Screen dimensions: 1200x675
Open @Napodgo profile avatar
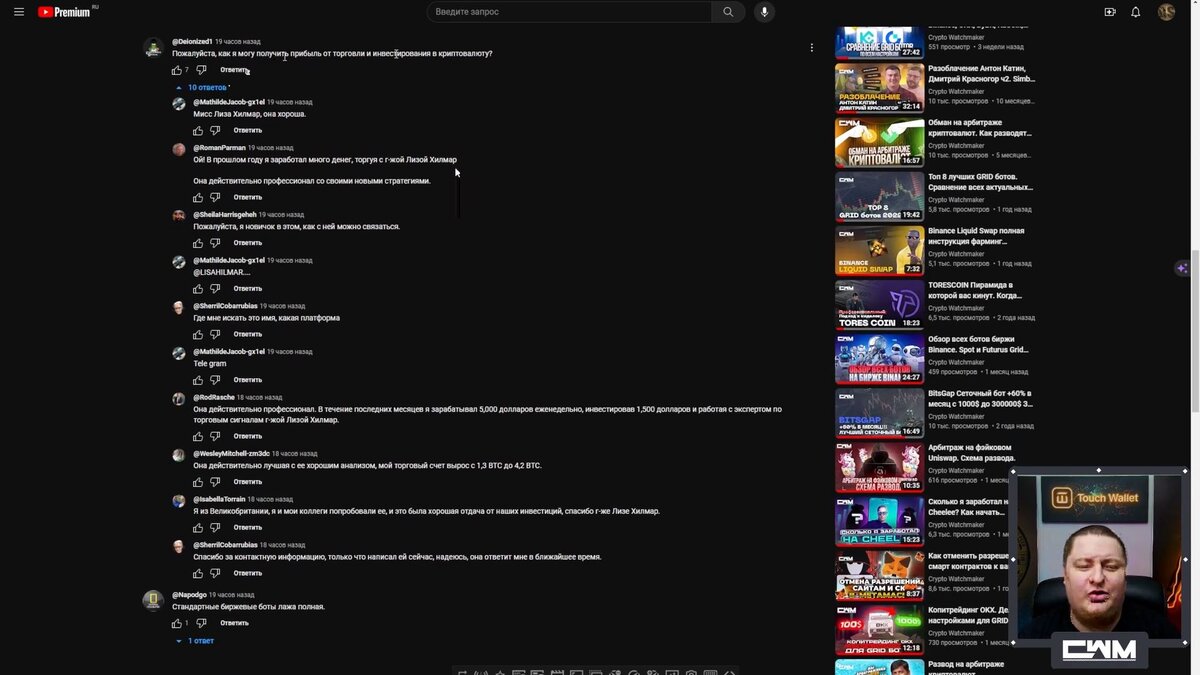(x=153, y=600)
